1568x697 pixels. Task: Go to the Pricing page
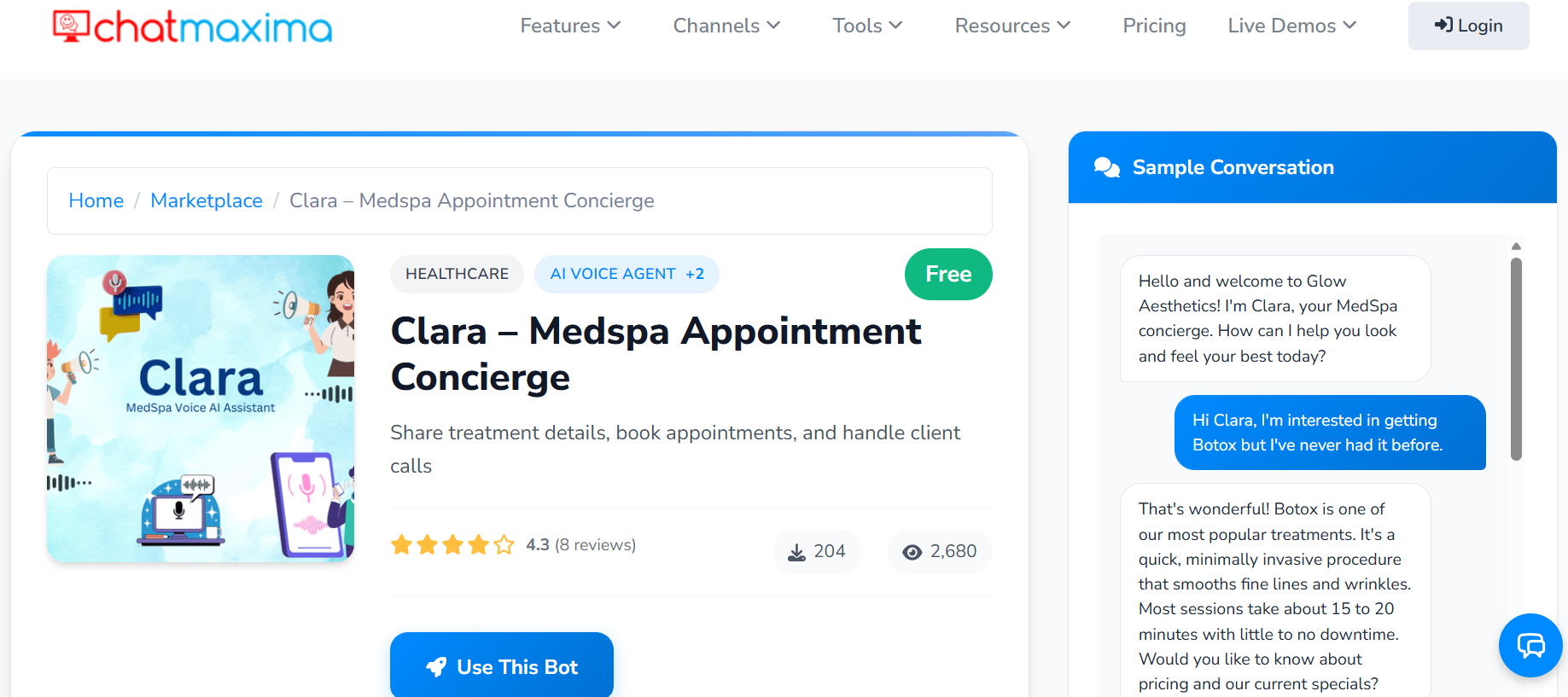[x=1154, y=26]
